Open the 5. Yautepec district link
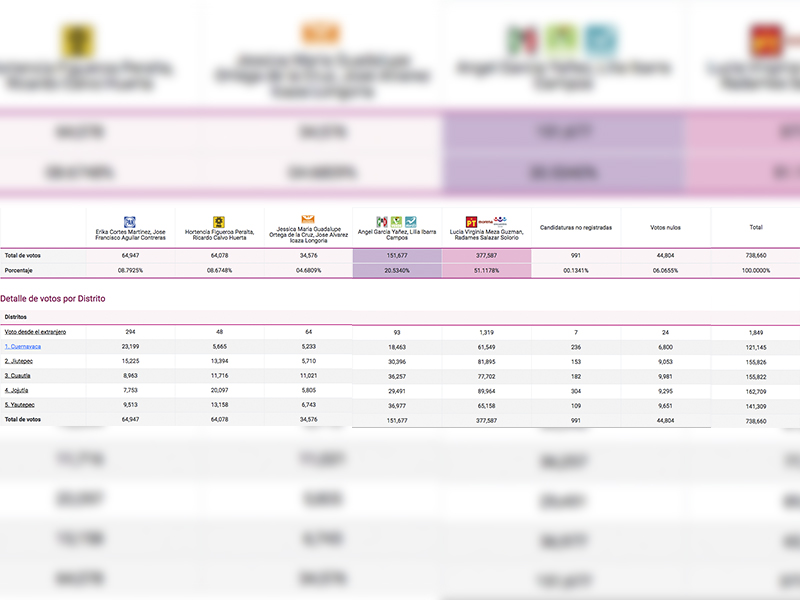Image resolution: width=800 pixels, height=600 pixels. pos(19,405)
